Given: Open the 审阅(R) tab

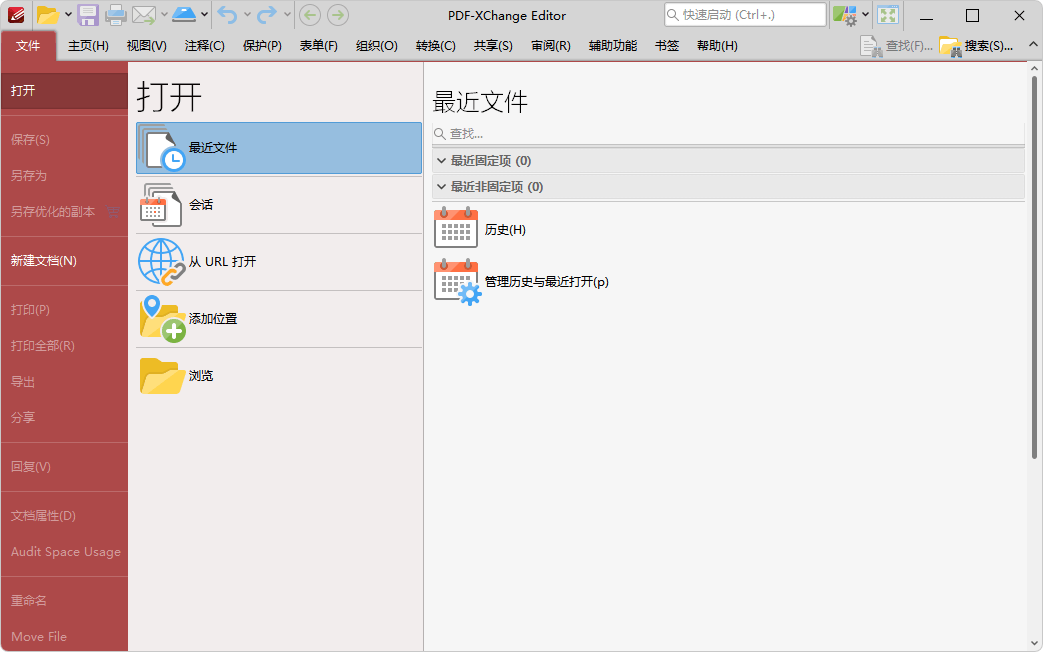Looking at the screenshot, I should point(551,46).
